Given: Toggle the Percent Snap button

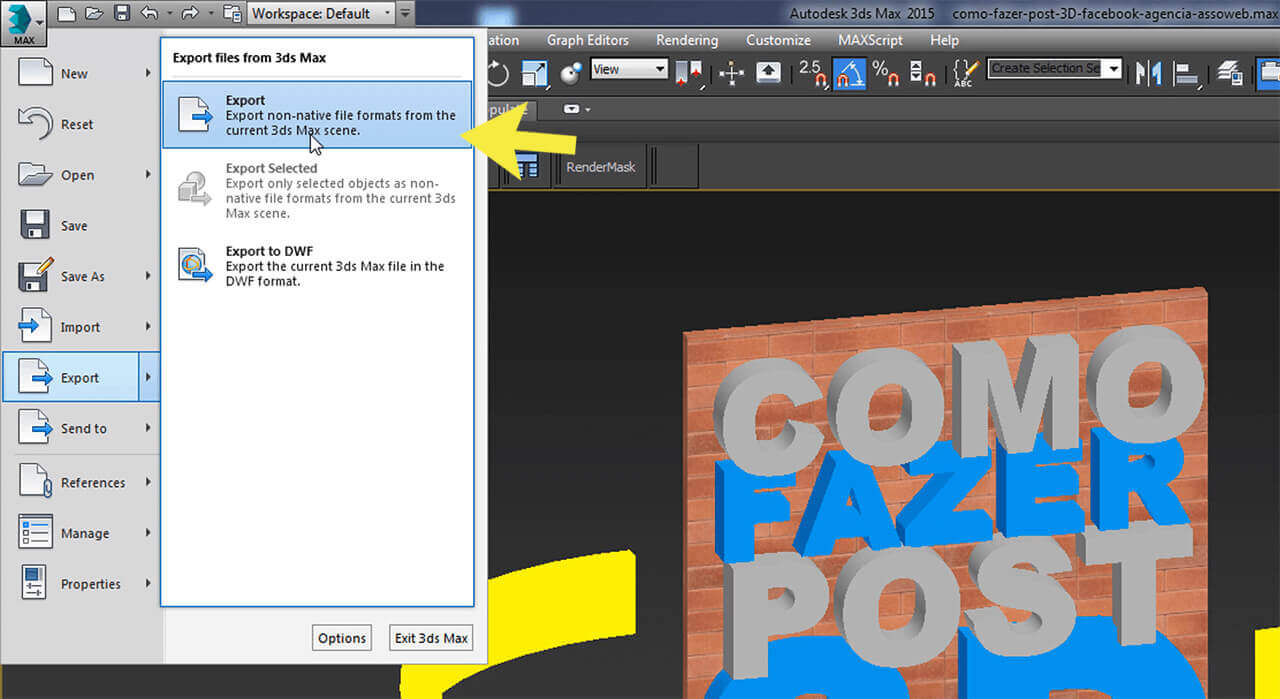Looking at the screenshot, I should coord(884,73).
